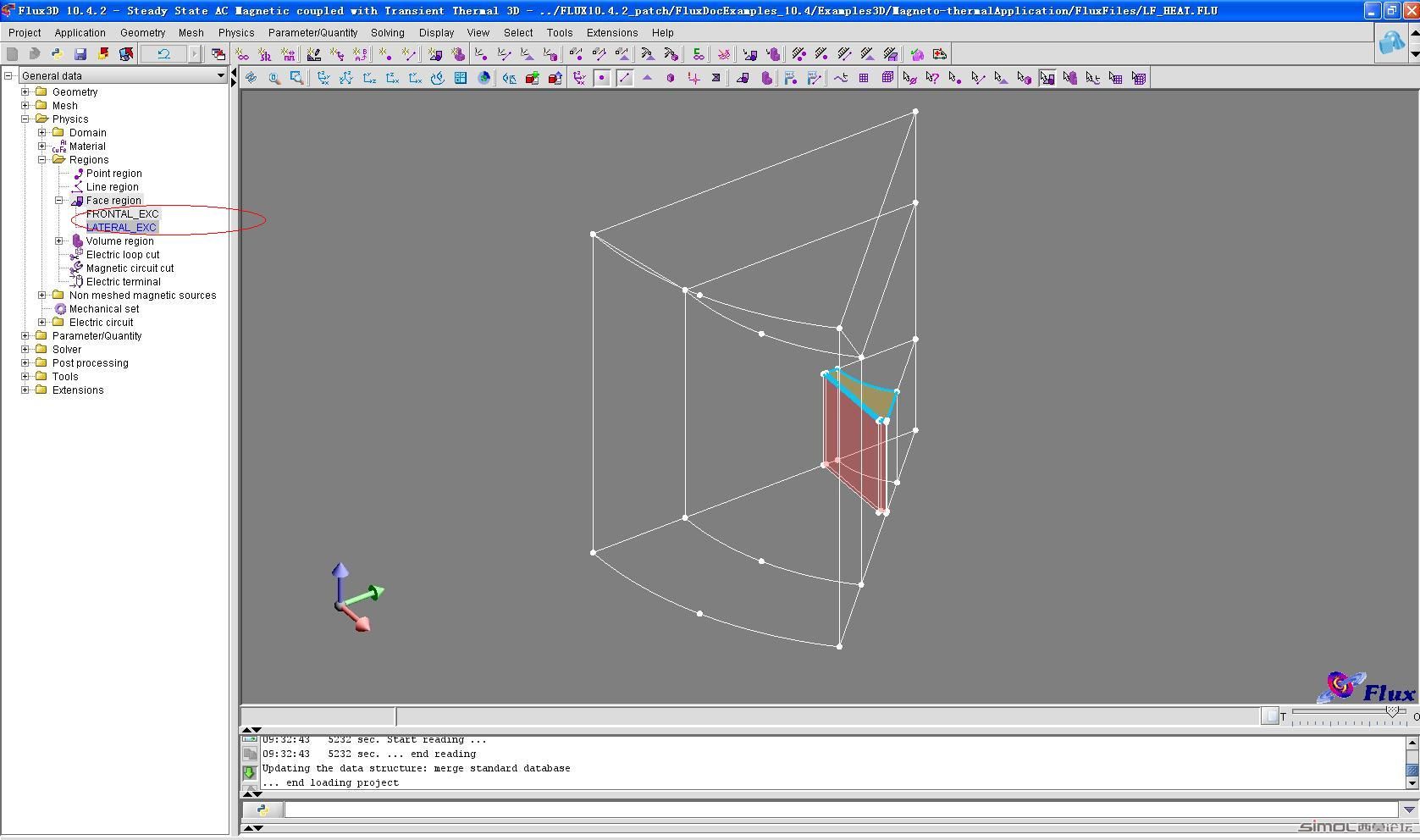Open the Physics menu

coord(236,32)
